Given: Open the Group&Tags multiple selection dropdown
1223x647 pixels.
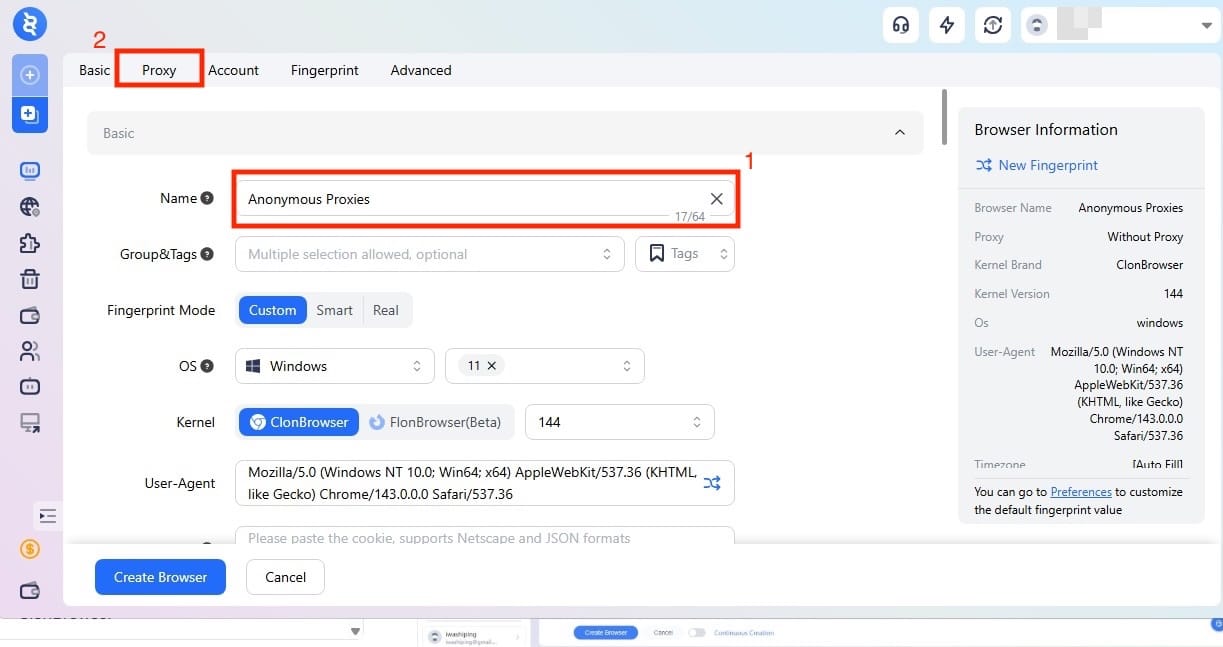Looking at the screenshot, I should click(x=429, y=254).
